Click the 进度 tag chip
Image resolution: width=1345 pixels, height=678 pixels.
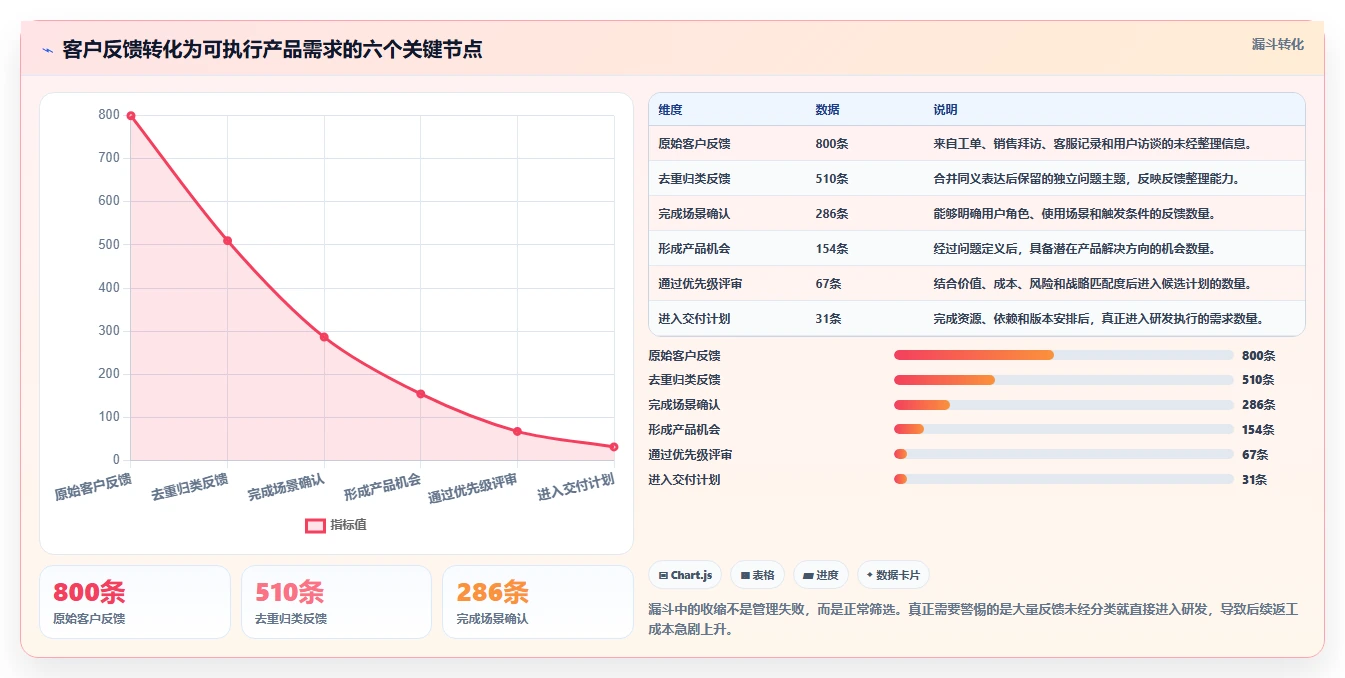coord(821,575)
